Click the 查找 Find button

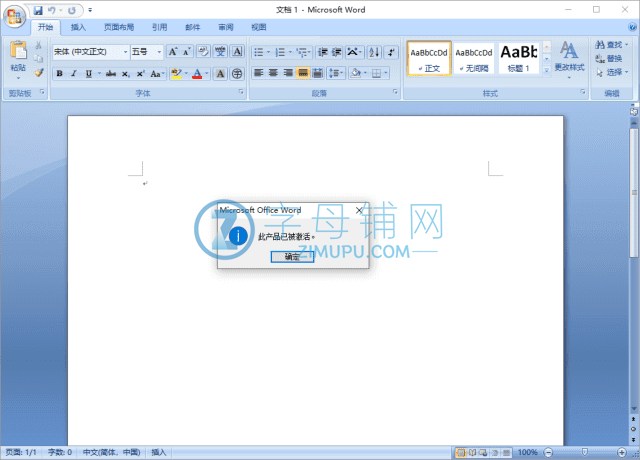point(611,45)
